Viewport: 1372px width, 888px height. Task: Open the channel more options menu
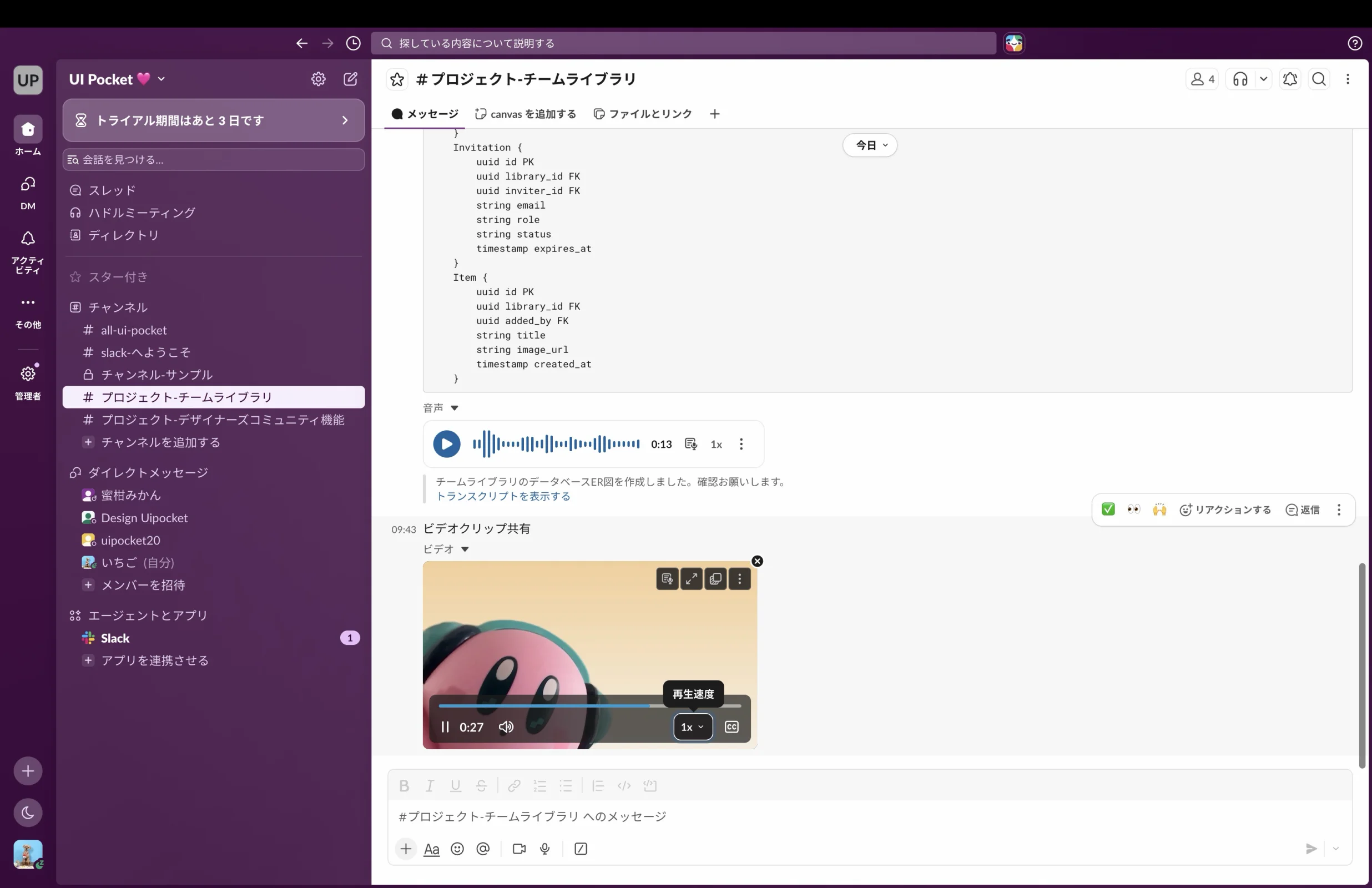[1348, 79]
